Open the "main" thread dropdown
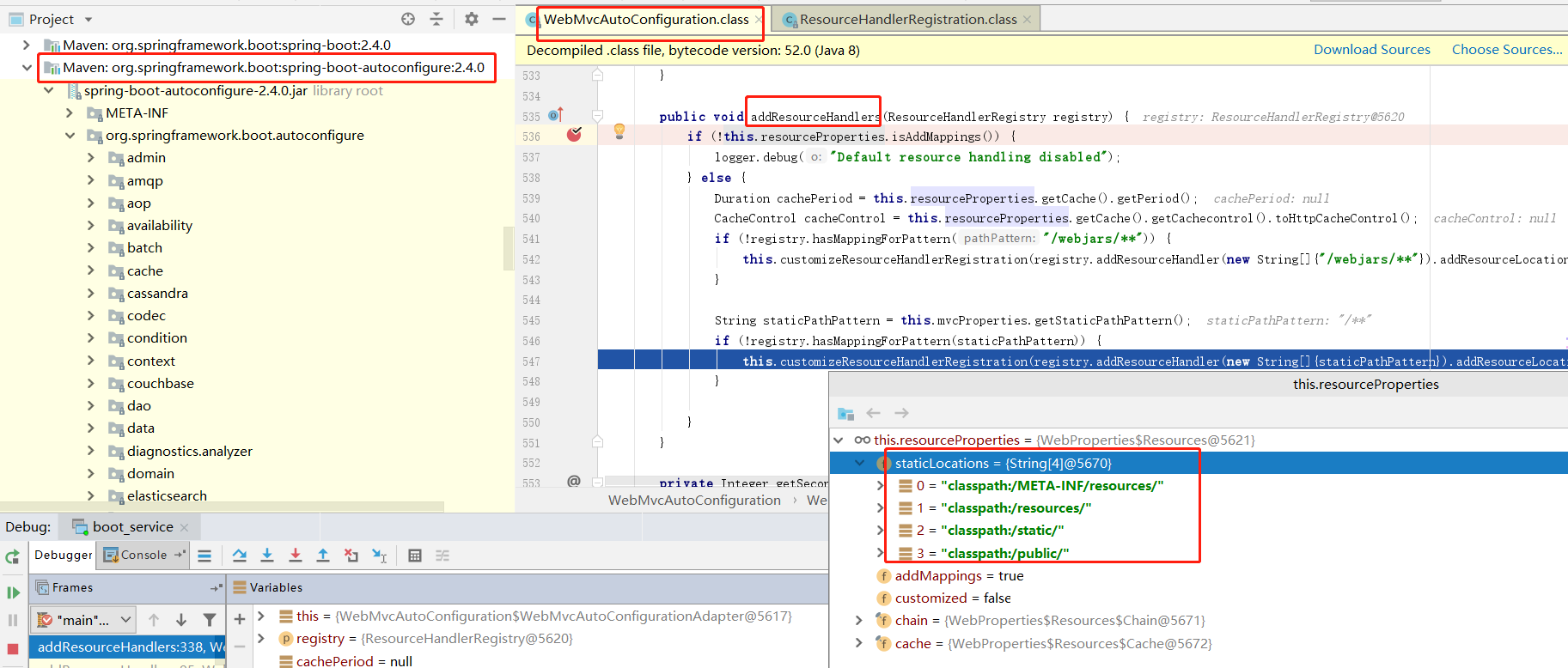This screenshot has height=668, width=1568. point(126,619)
